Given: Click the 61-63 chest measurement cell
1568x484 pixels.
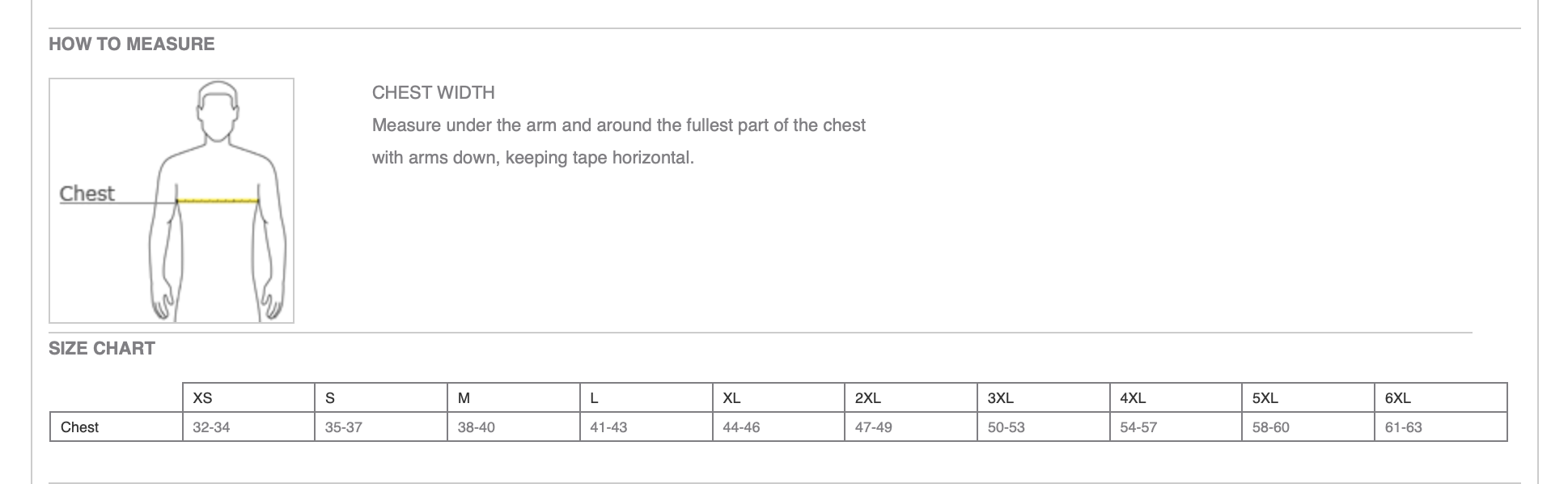Looking at the screenshot, I should coord(1403,427).
